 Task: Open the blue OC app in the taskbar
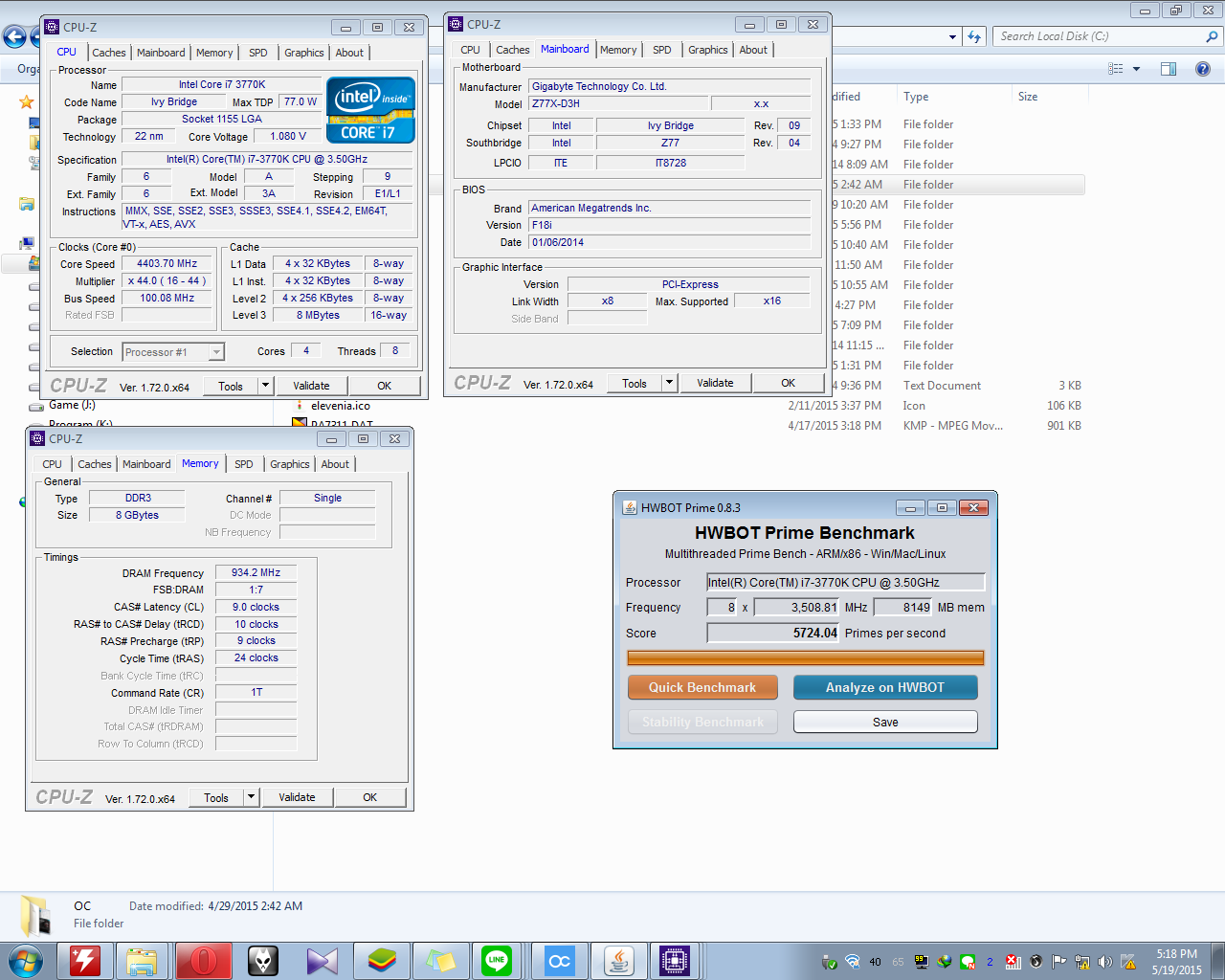[x=559, y=960]
